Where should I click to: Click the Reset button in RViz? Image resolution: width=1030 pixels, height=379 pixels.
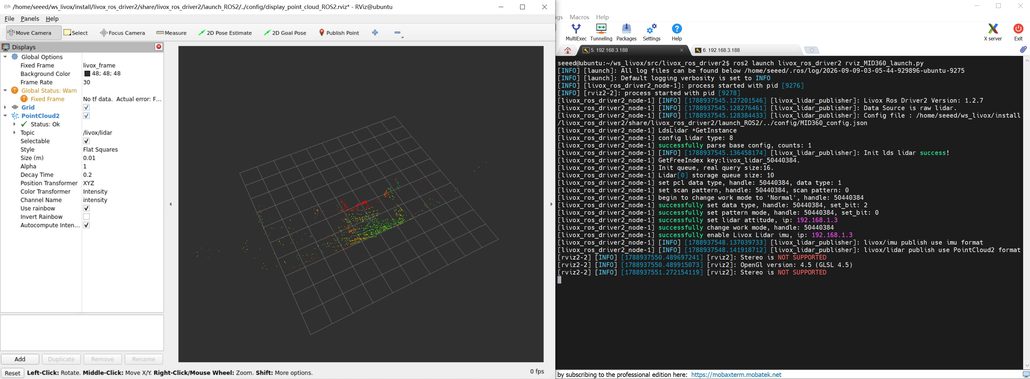coord(11,372)
